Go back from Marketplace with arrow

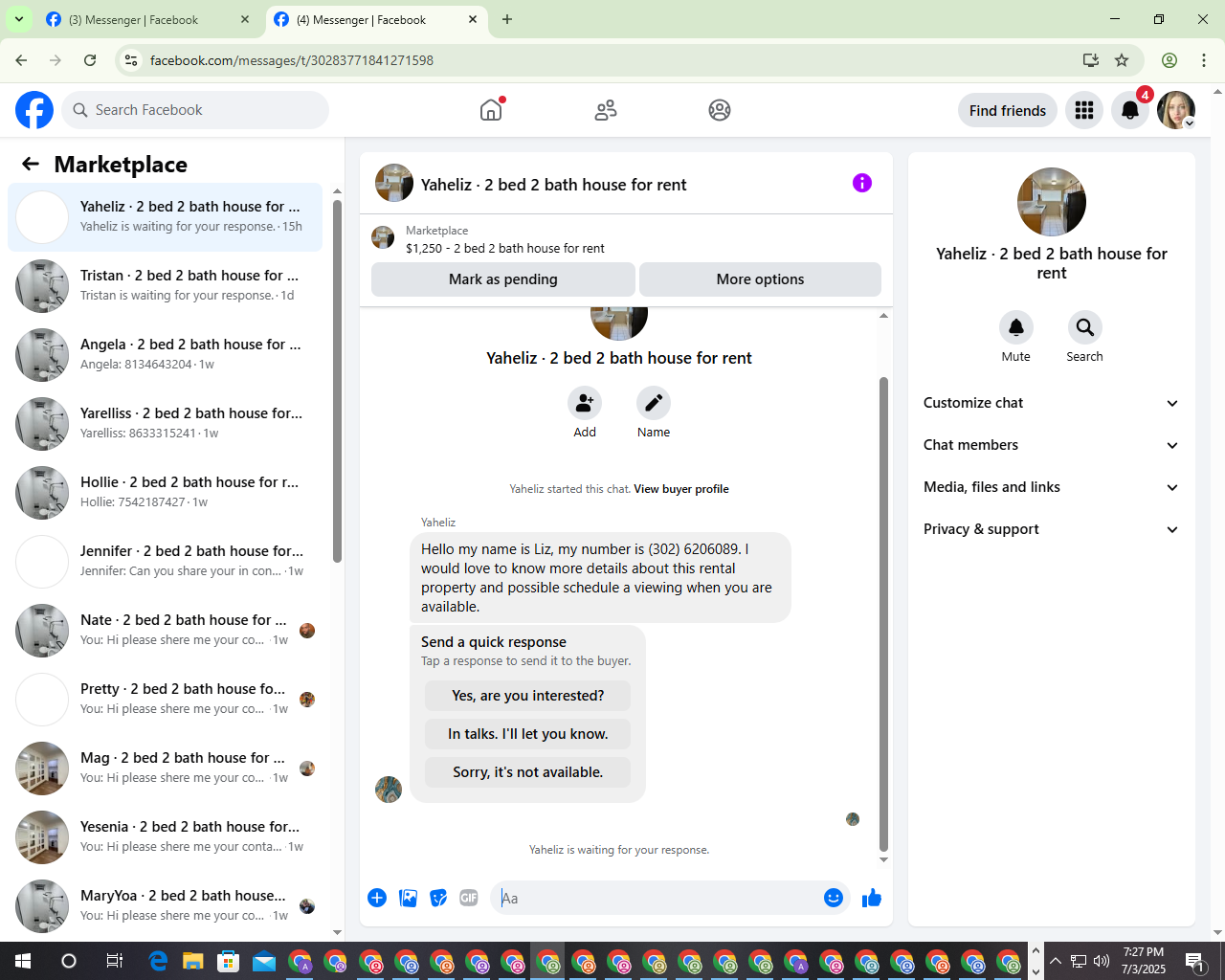[31, 164]
